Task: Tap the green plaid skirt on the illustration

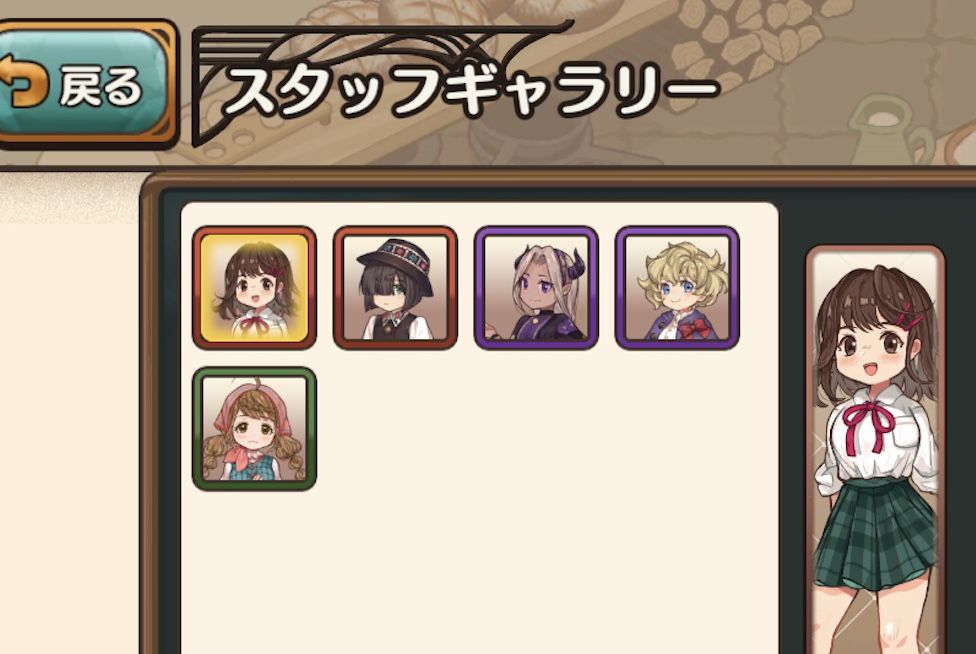Action: (x=876, y=535)
